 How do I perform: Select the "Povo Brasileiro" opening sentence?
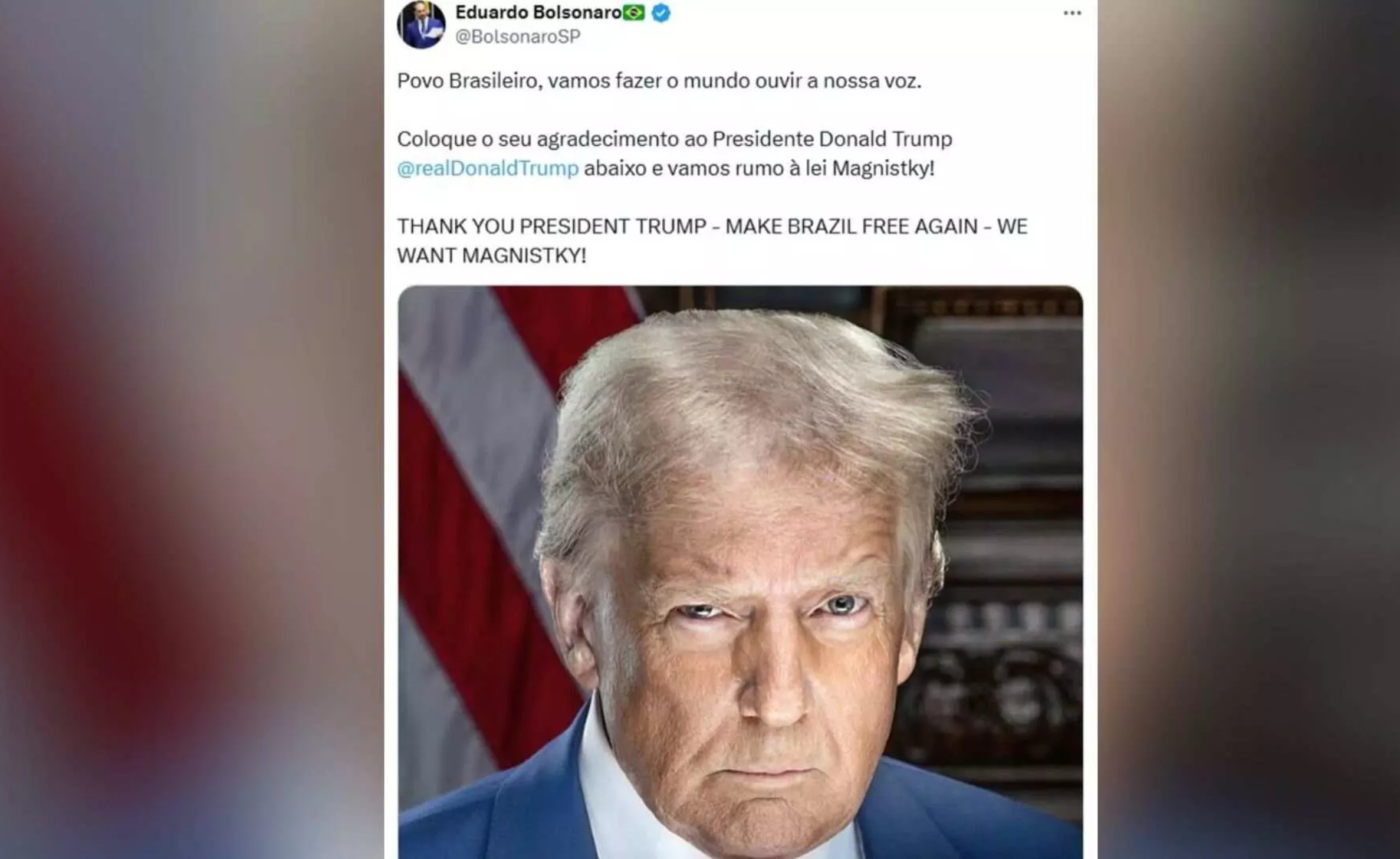coord(659,81)
